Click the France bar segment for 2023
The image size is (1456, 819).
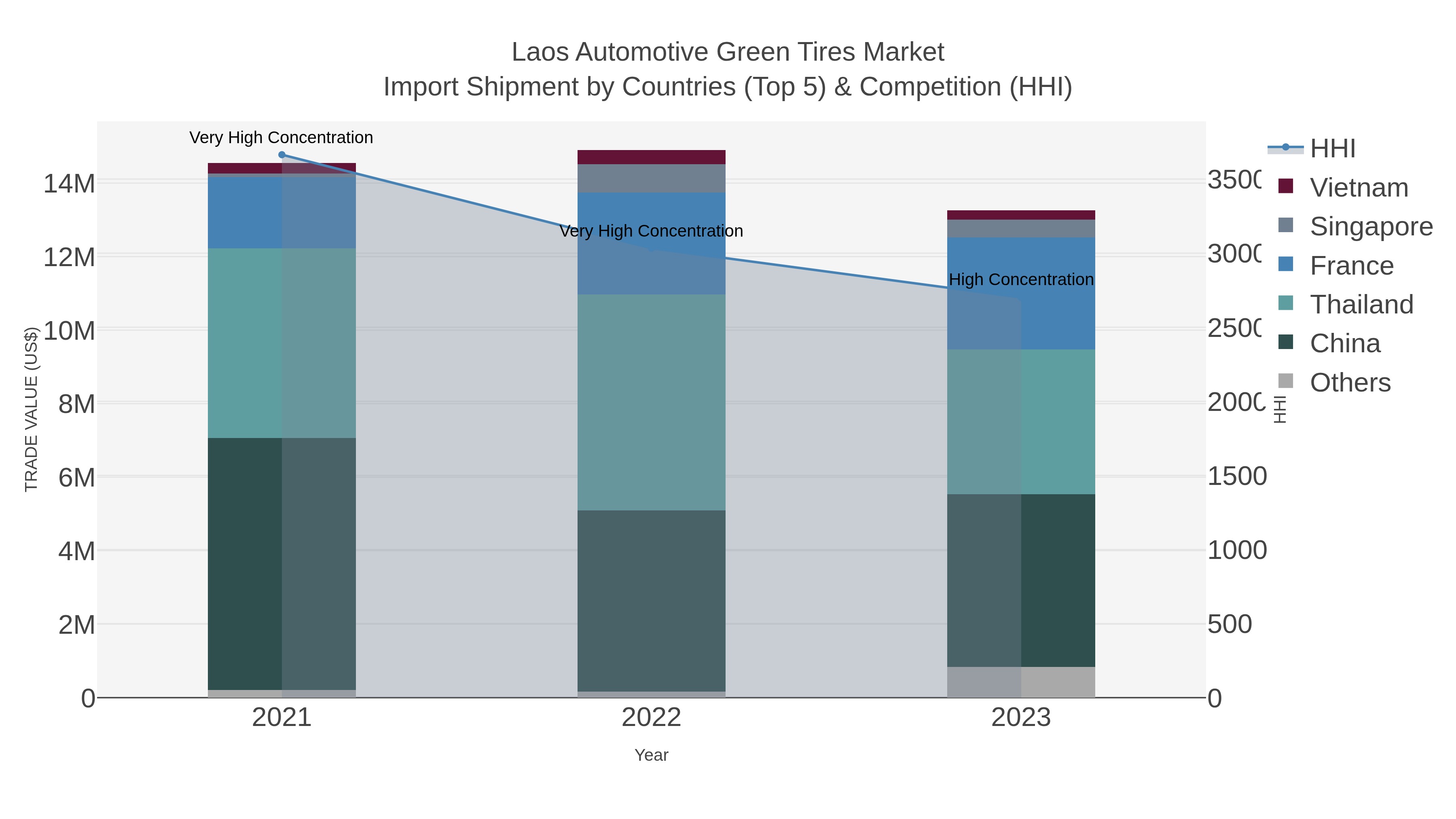[1021, 294]
